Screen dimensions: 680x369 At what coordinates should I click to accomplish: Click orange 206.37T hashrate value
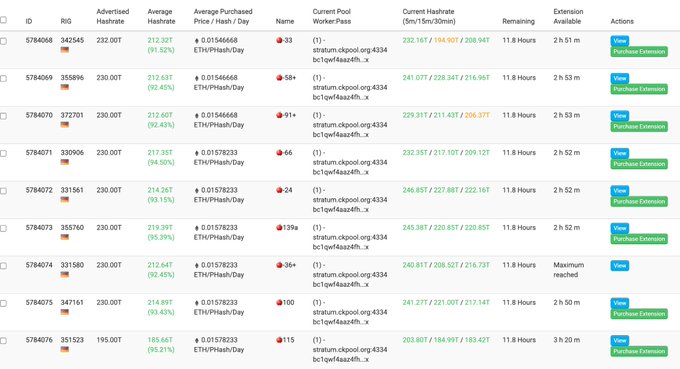(477, 115)
